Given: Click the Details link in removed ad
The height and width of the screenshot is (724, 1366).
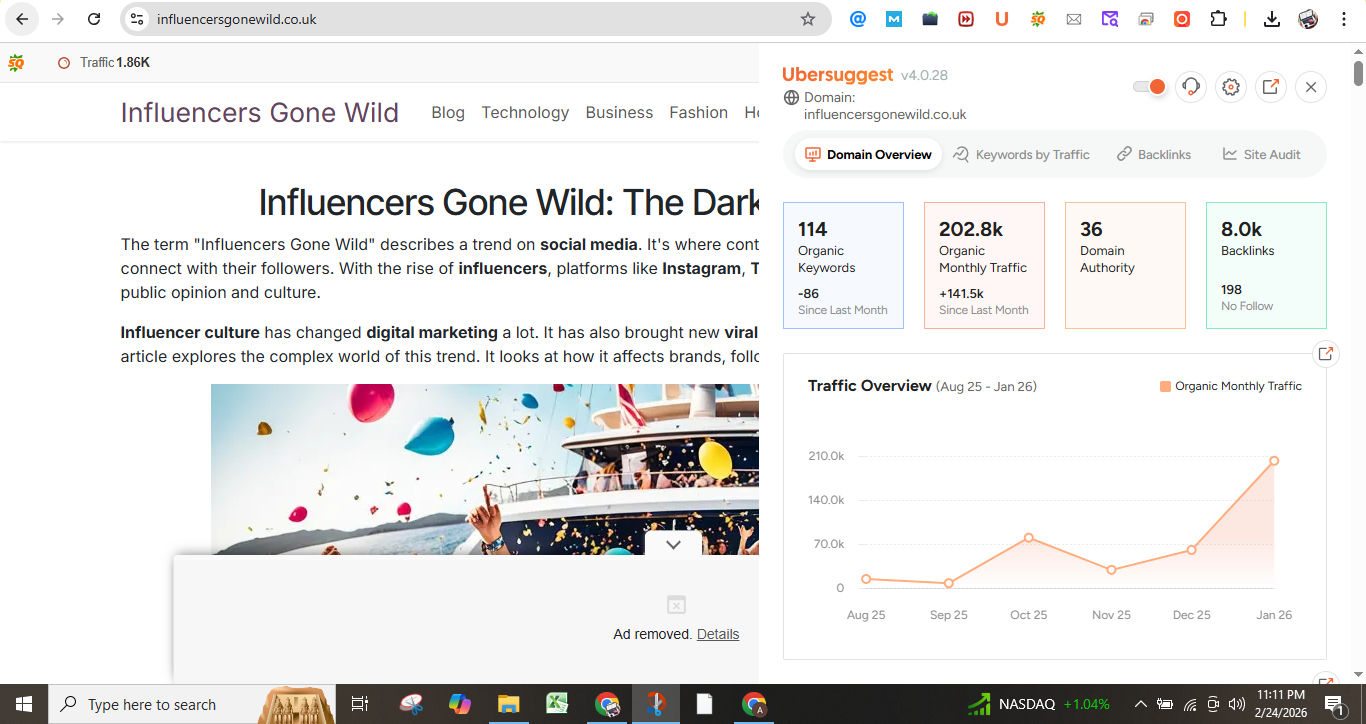Looking at the screenshot, I should tap(718, 634).
